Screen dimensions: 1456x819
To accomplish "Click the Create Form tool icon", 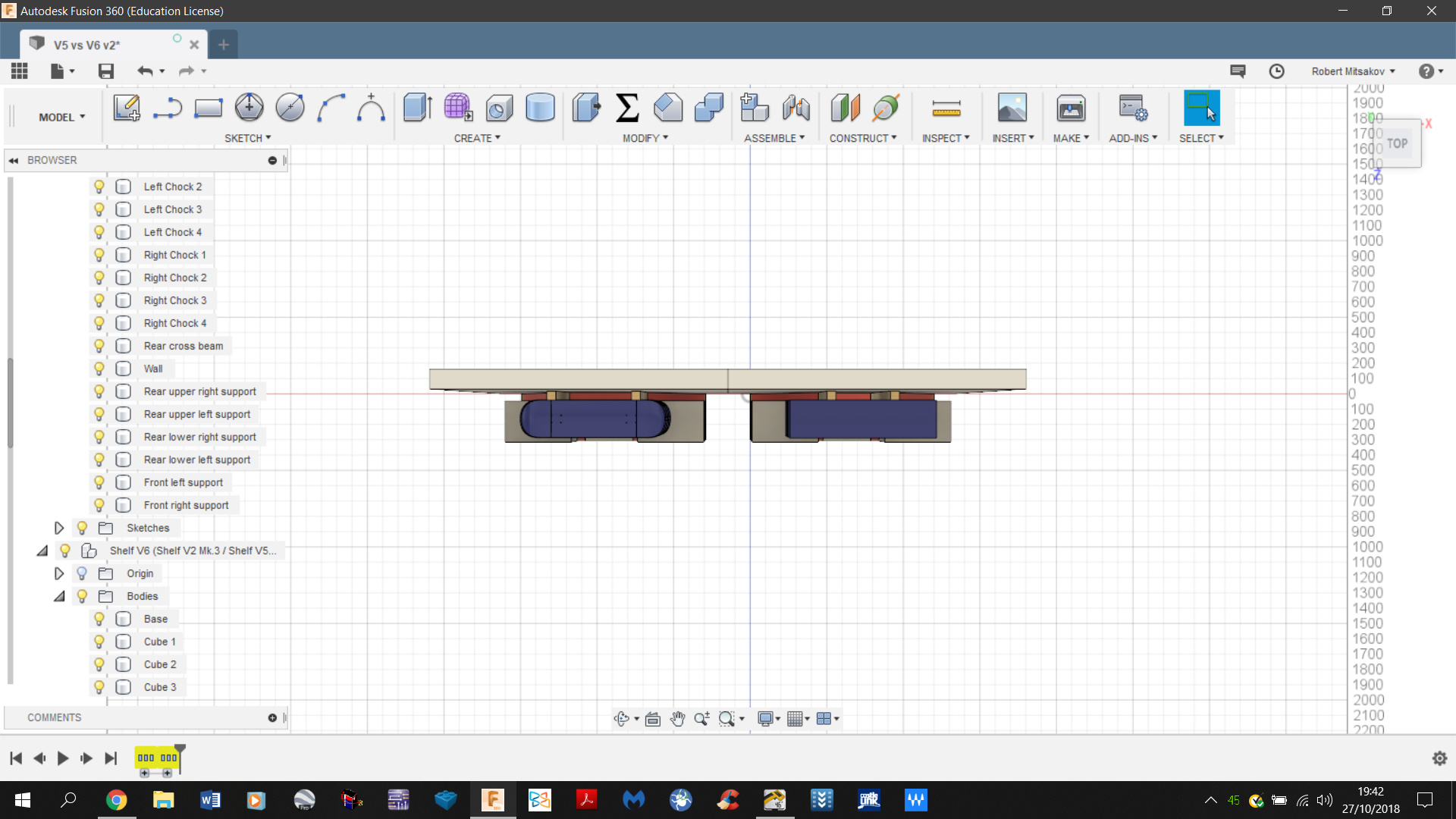I will (459, 108).
